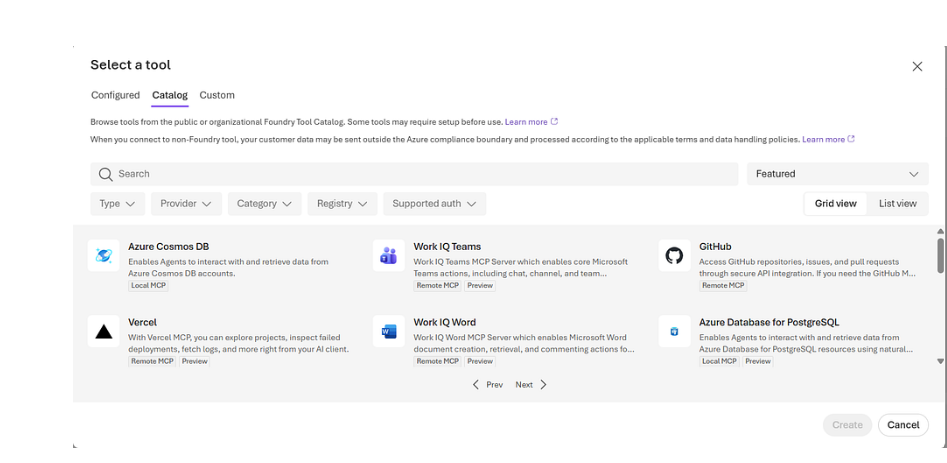
Task: Pick the Vercel triangle icon
Action: click(x=103, y=331)
